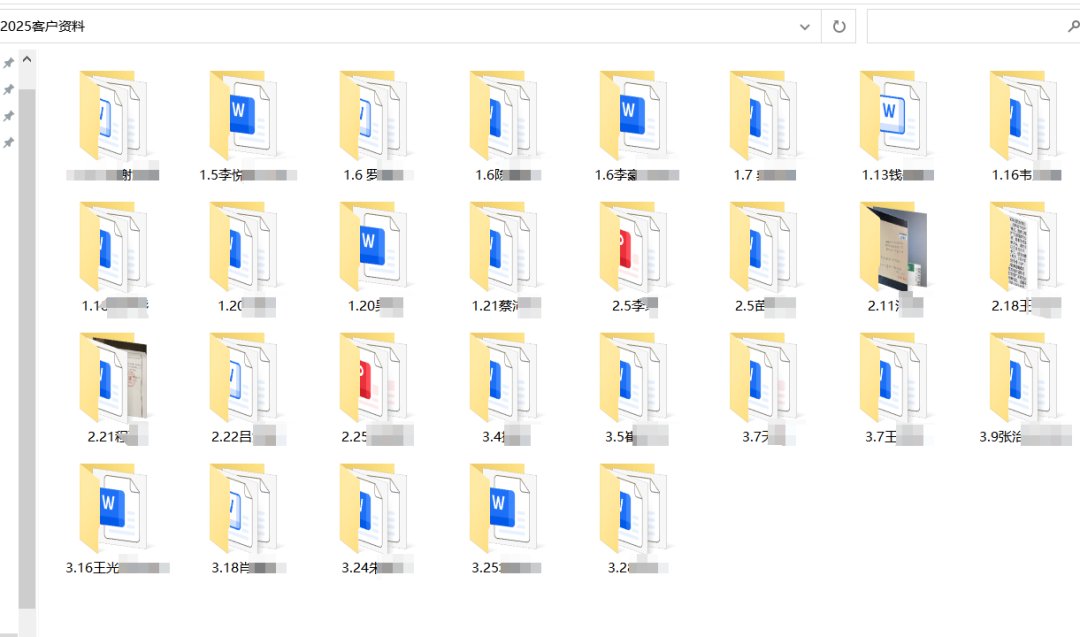Select the 2.5苗 folder
This screenshot has height=637, width=1080.
(x=764, y=257)
